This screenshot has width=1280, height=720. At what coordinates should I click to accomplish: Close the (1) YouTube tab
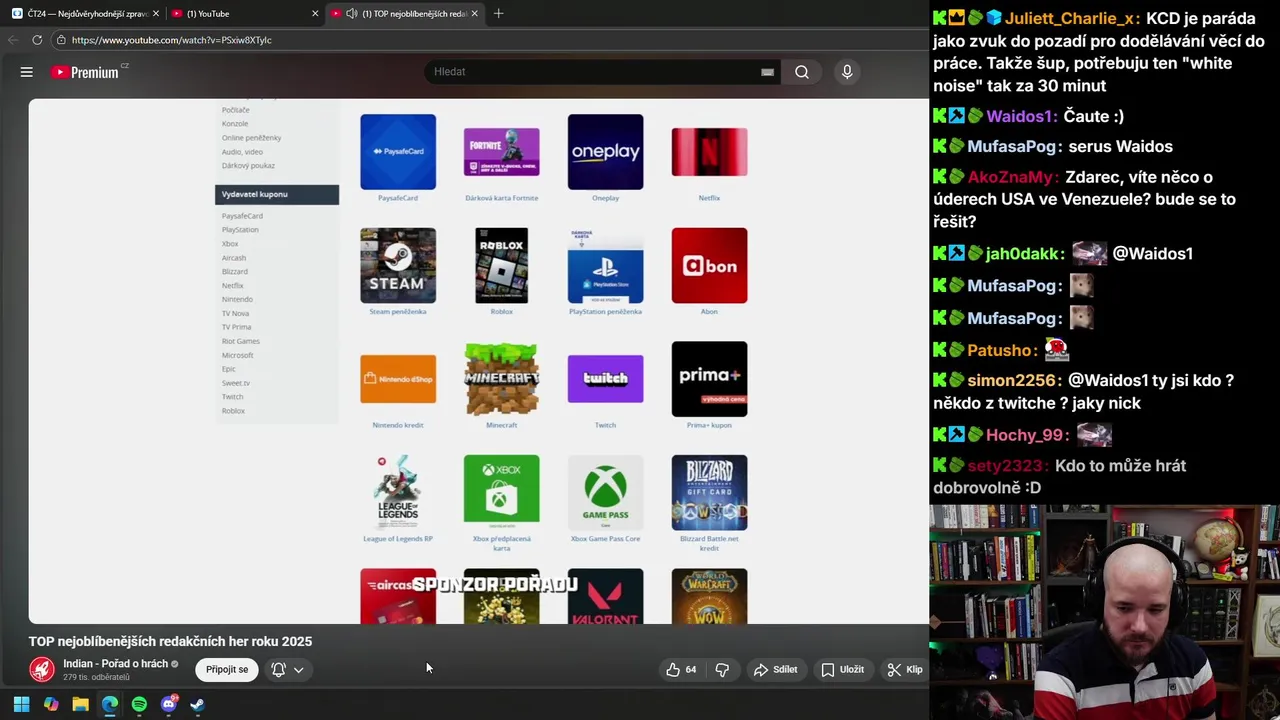click(x=315, y=13)
